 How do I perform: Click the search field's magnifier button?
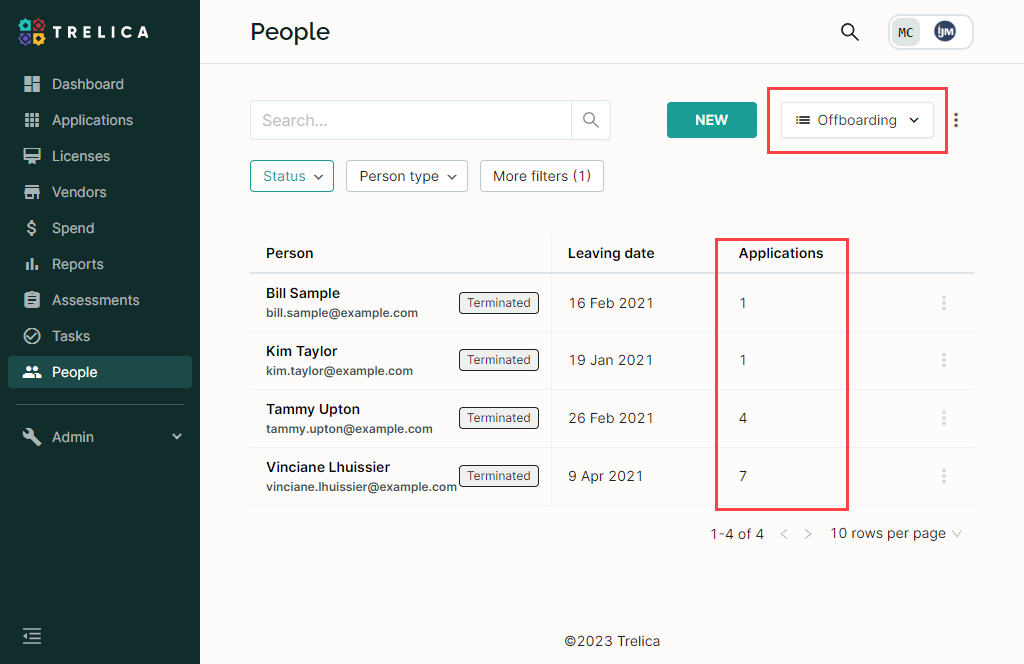(591, 120)
